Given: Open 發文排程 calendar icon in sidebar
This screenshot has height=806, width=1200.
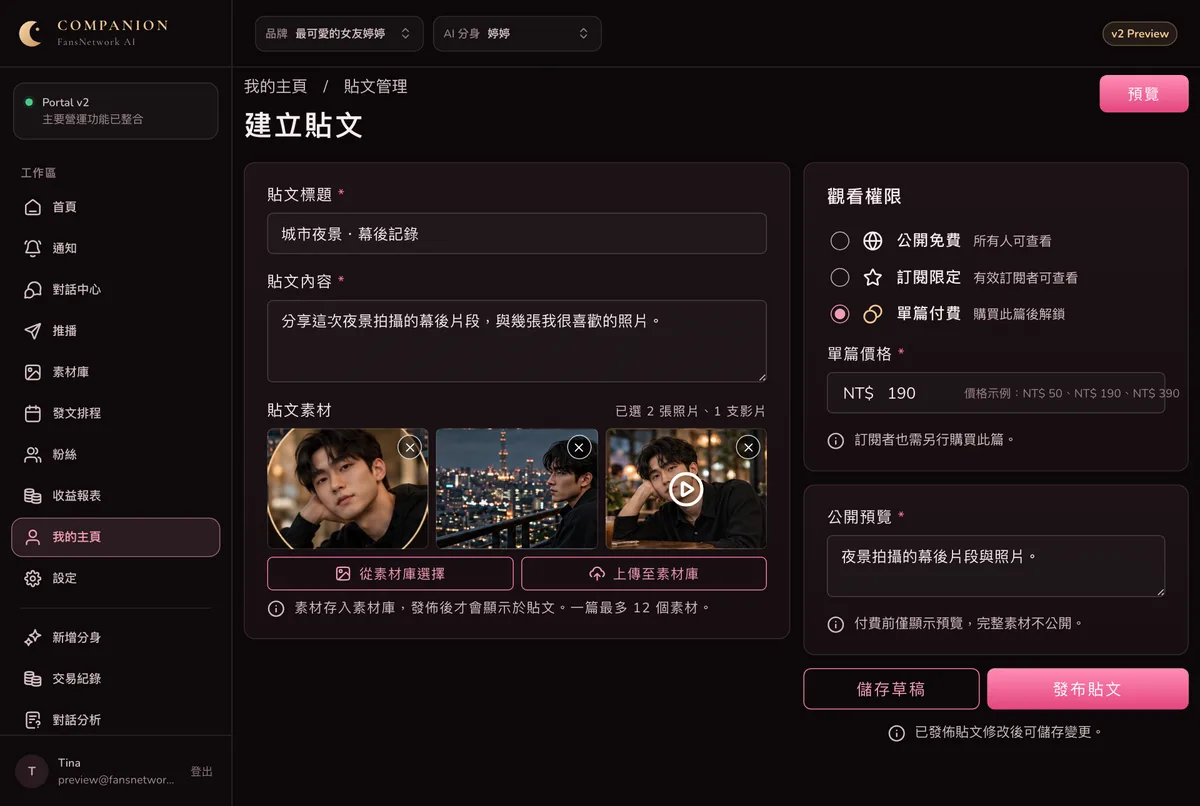Looking at the screenshot, I should [x=33, y=413].
